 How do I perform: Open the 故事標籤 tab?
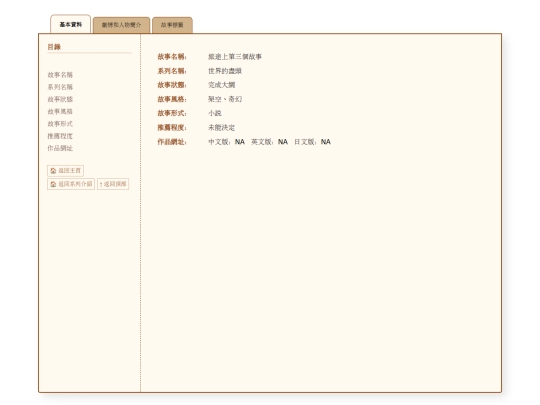[172, 25]
